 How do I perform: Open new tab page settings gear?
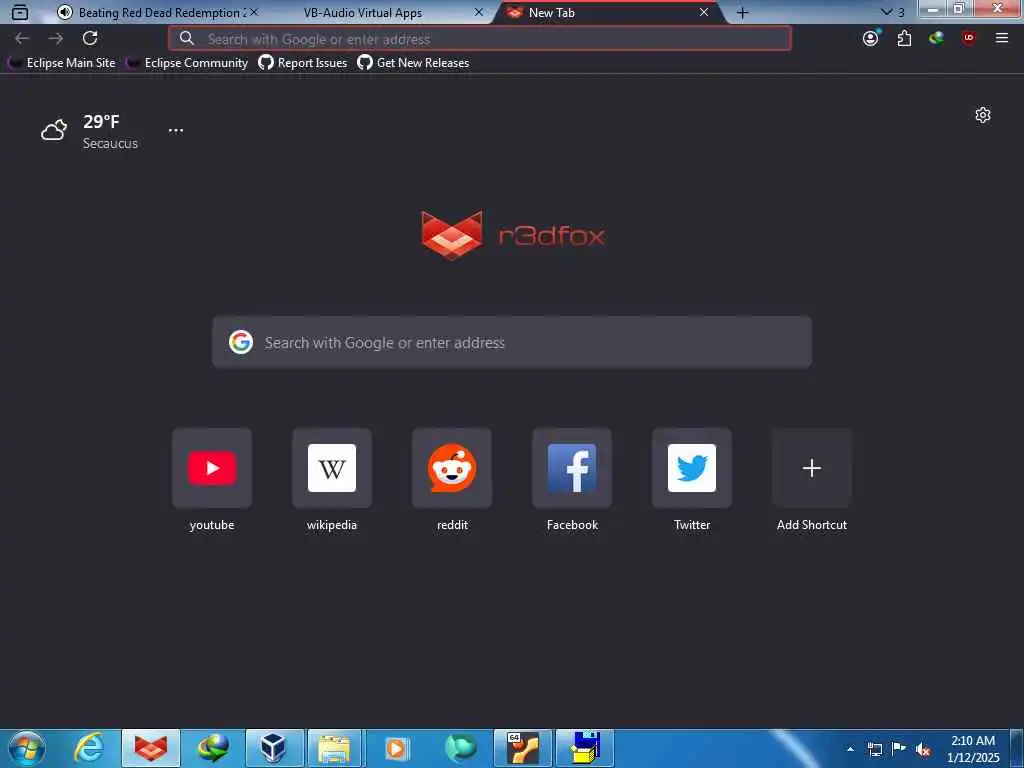coord(983,116)
